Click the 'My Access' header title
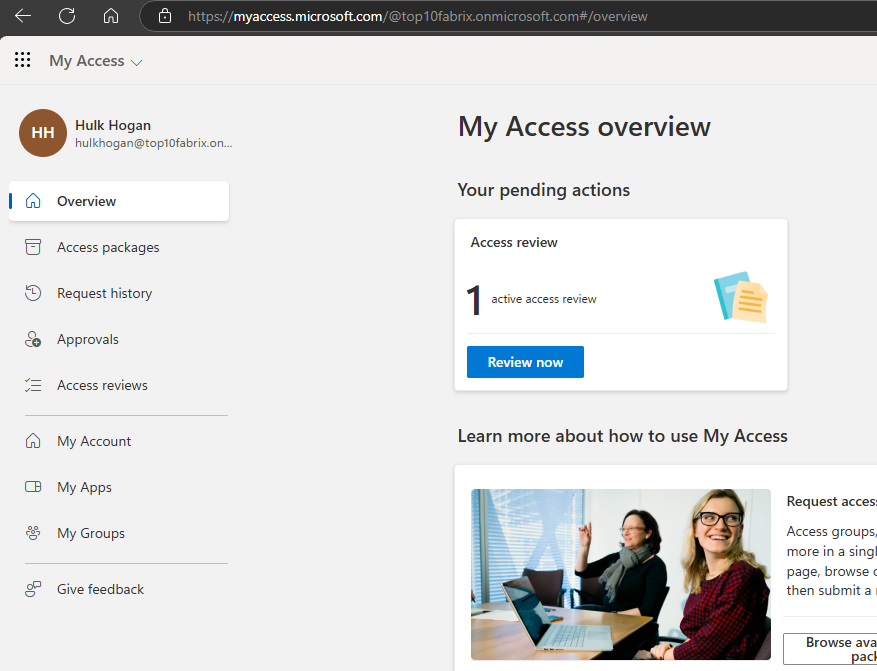The width and height of the screenshot is (877, 671). (87, 60)
